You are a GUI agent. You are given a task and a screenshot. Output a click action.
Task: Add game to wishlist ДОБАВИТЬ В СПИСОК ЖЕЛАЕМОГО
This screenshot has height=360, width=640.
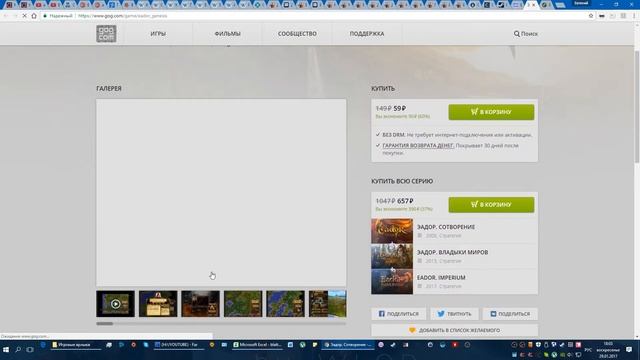[x=454, y=330]
